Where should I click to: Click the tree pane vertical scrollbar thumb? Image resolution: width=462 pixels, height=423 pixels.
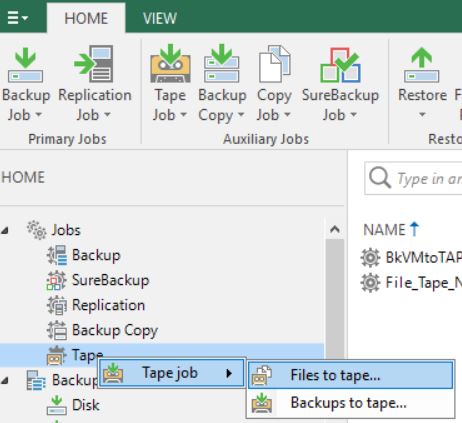[x=335, y=299]
